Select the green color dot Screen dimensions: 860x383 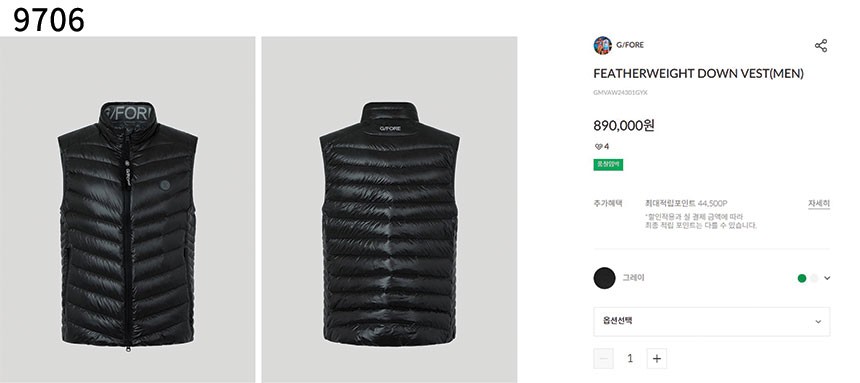[x=802, y=278]
